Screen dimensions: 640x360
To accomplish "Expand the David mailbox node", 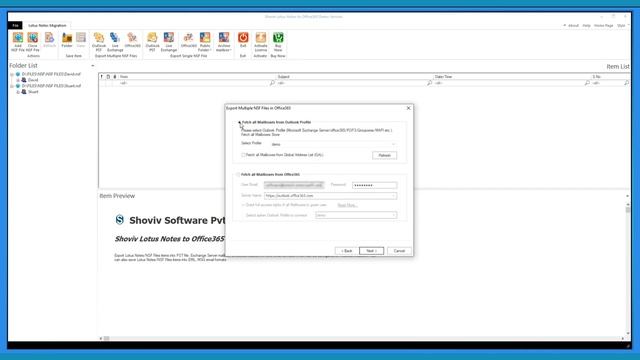I will pos(18,80).
